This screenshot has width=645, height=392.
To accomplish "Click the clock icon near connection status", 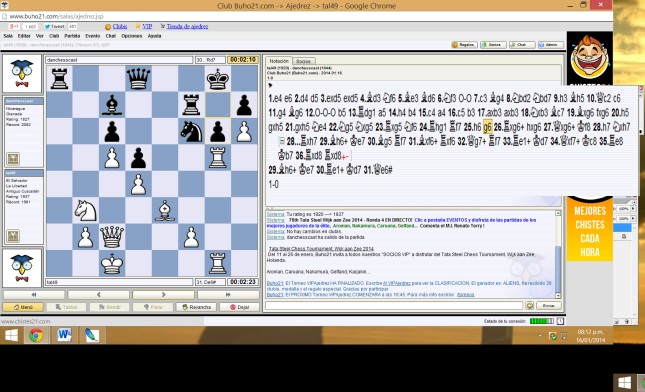I will tap(560, 321).
